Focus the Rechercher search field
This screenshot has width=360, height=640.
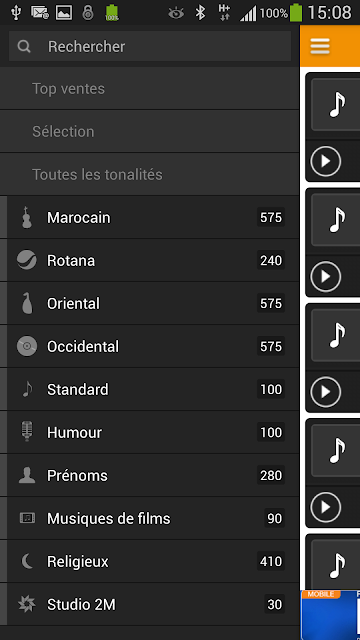(150, 46)
